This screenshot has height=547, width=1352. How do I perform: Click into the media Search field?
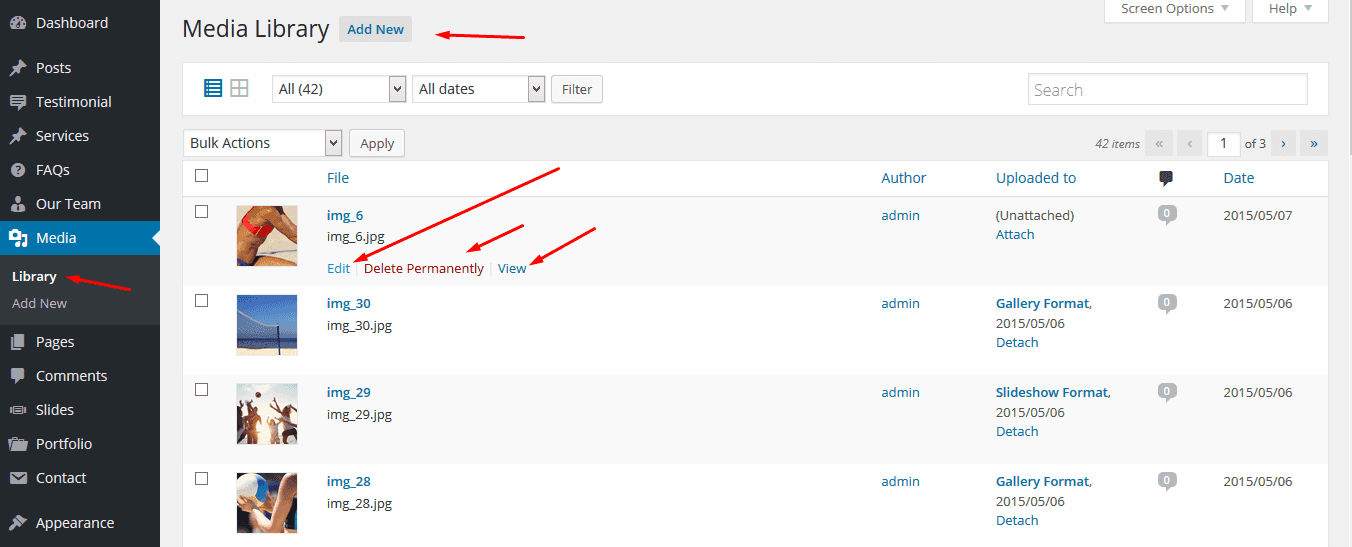(x=1167, y=89)
